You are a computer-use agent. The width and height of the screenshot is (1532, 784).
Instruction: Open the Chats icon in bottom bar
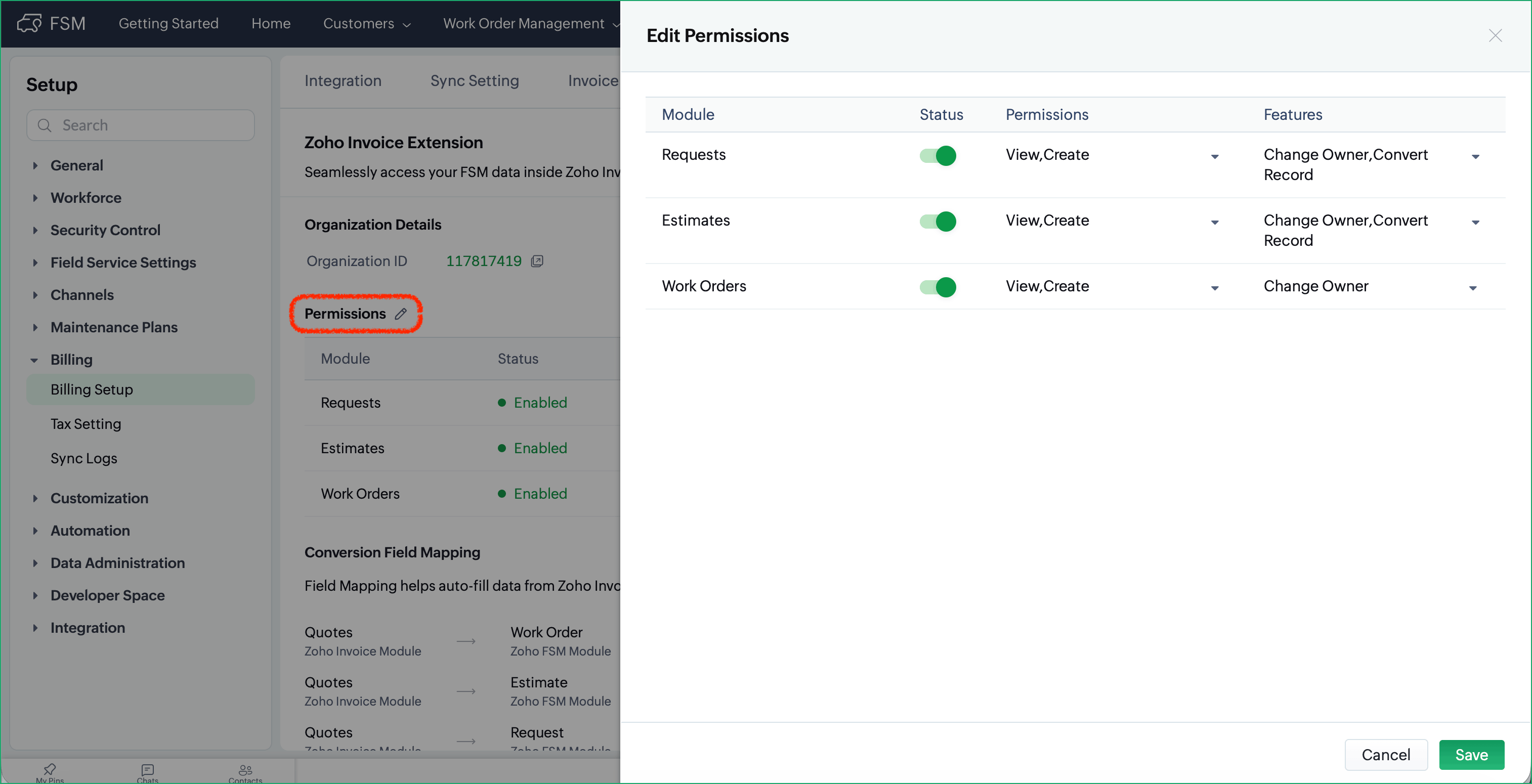pyautogui.click(x=148, y=771)
